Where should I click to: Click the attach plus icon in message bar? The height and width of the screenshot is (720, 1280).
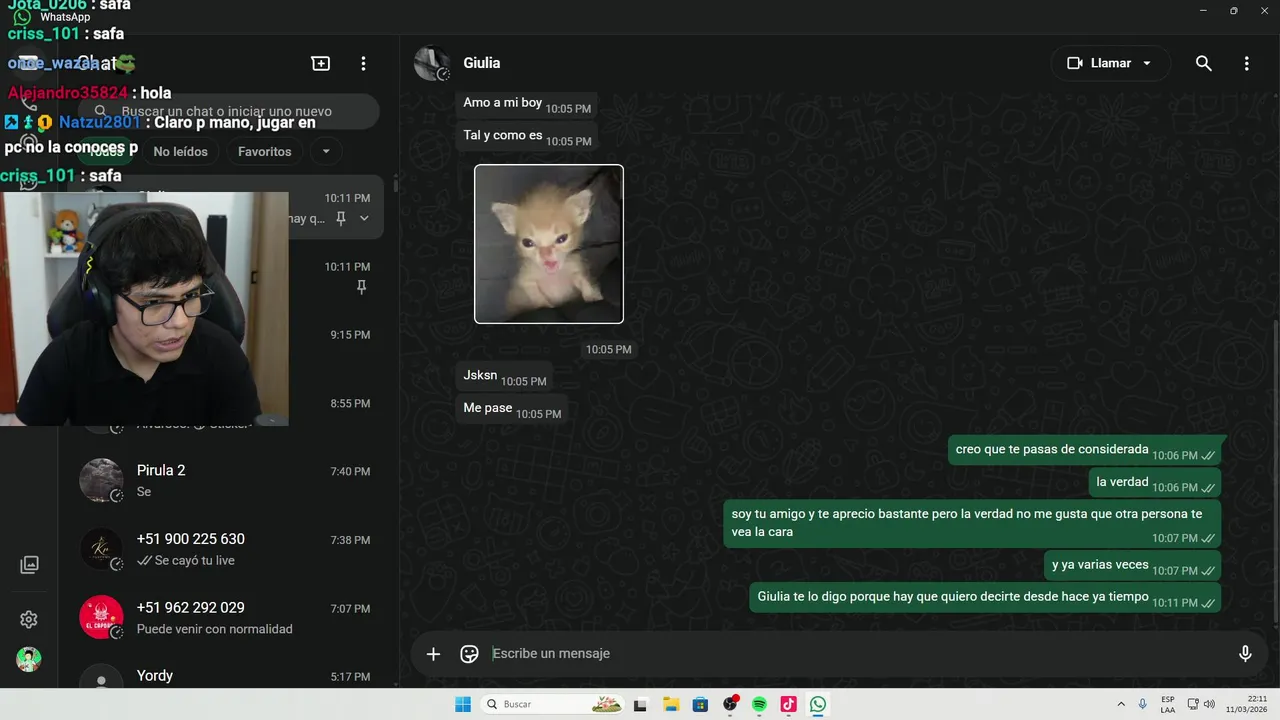coord(433,654)
